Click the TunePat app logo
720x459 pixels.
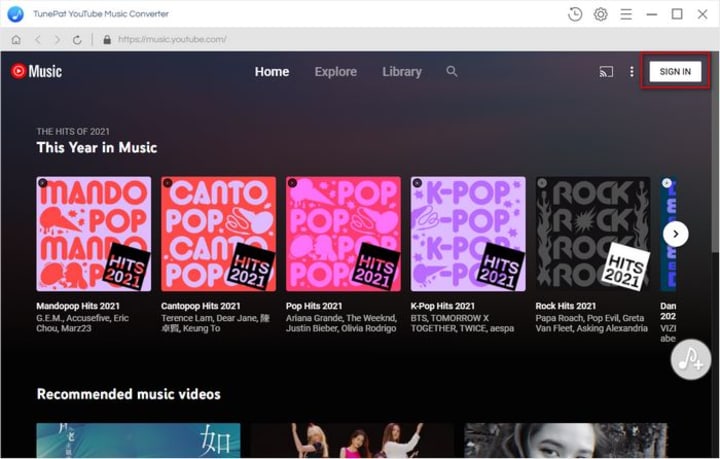click(15, 14)
